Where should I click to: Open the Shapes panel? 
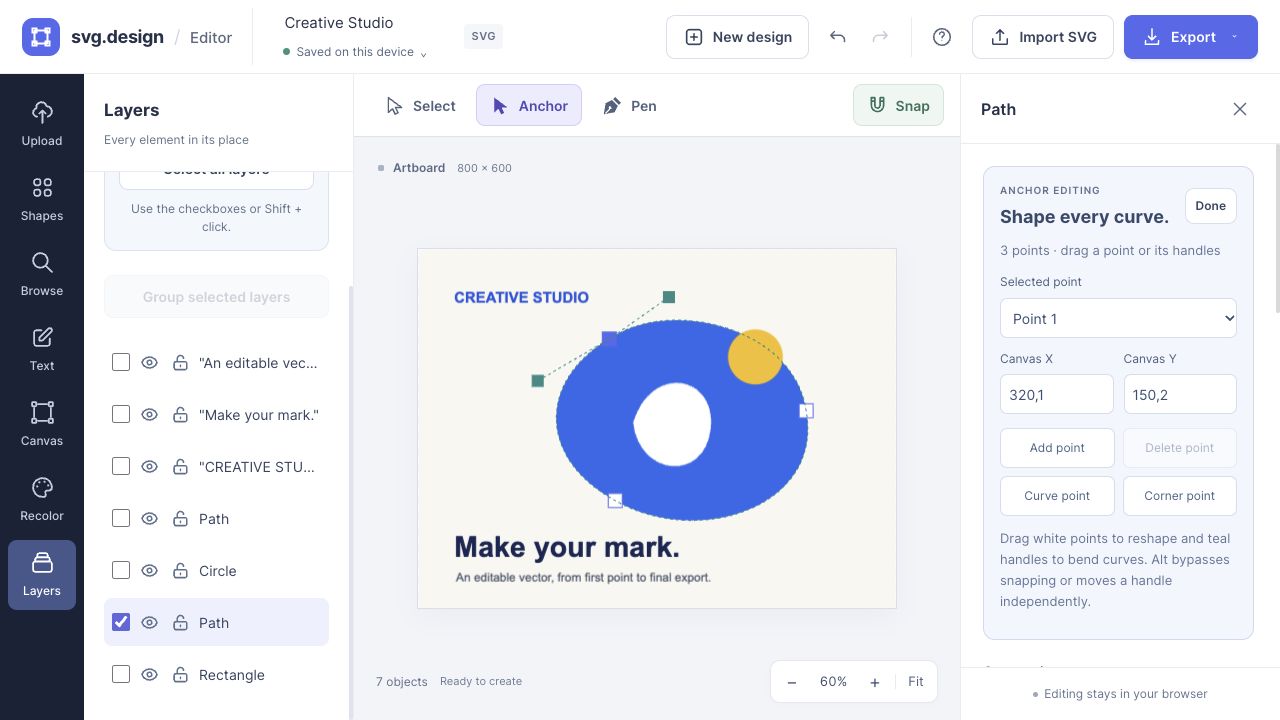[x=42, y=199]
